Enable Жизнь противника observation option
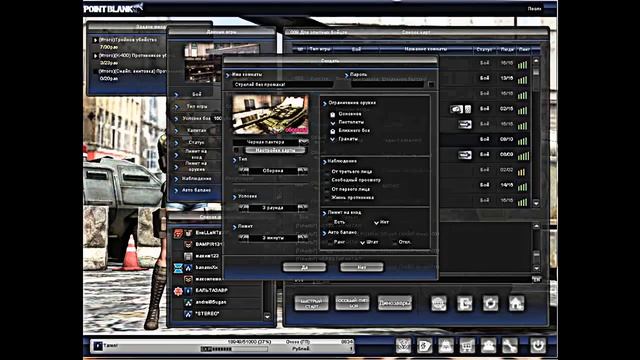This screenshot has height=360, width=640. click(327, 198)
